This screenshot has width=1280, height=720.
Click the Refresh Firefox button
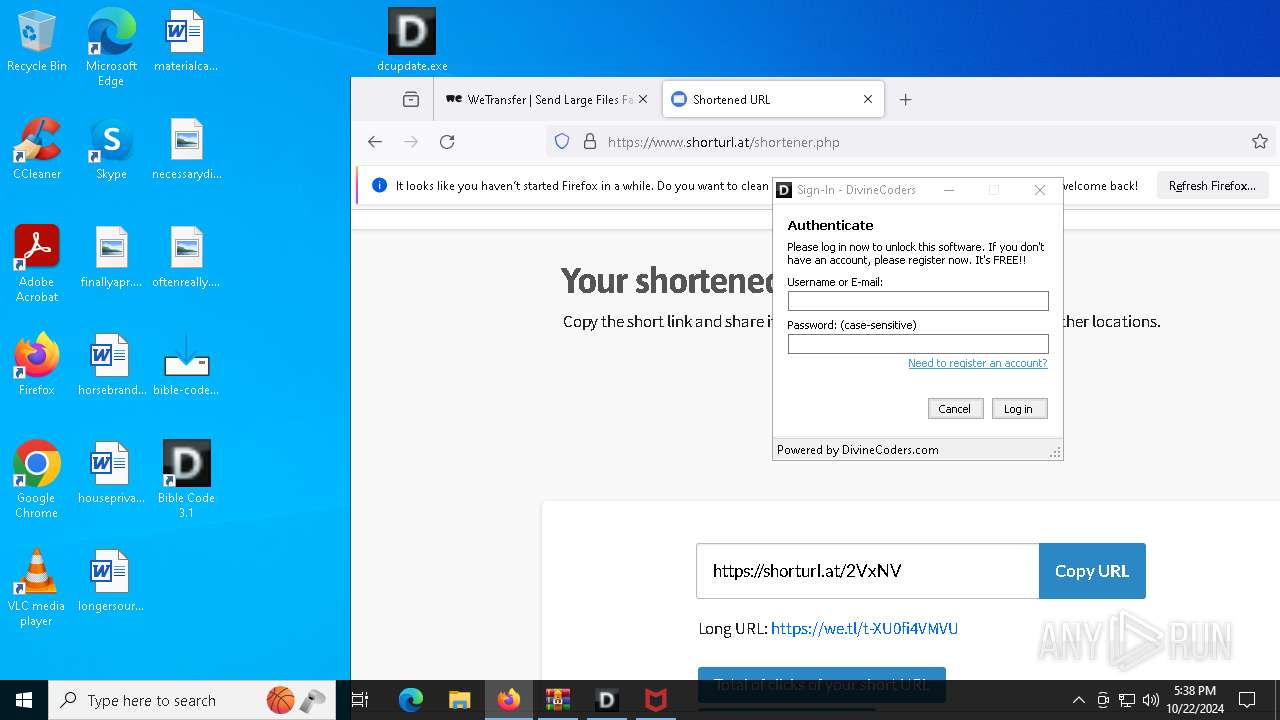(x=1212, y=186)
